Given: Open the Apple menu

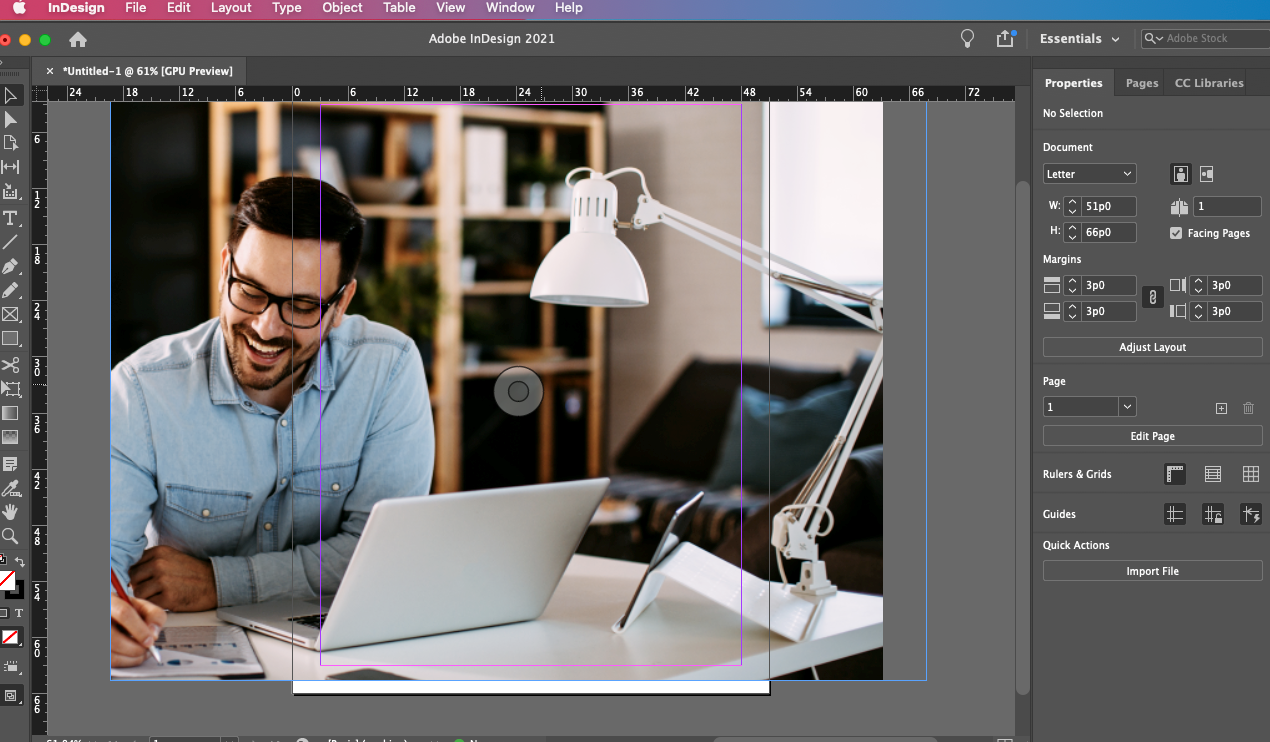Looking at the screenshot, I should 19,8.
